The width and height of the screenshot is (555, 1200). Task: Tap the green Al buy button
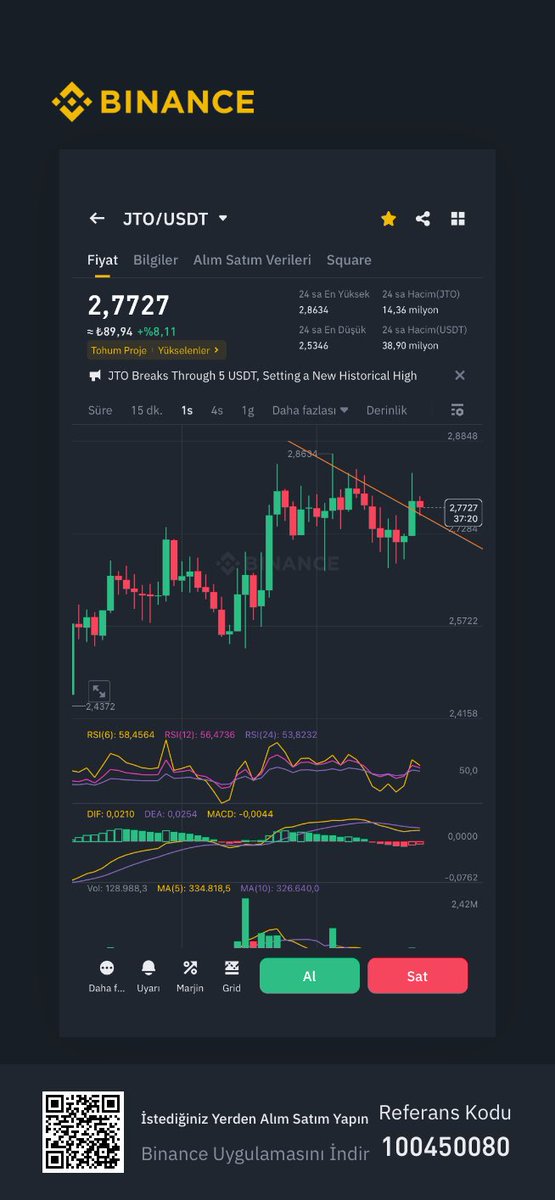(310, 976)
